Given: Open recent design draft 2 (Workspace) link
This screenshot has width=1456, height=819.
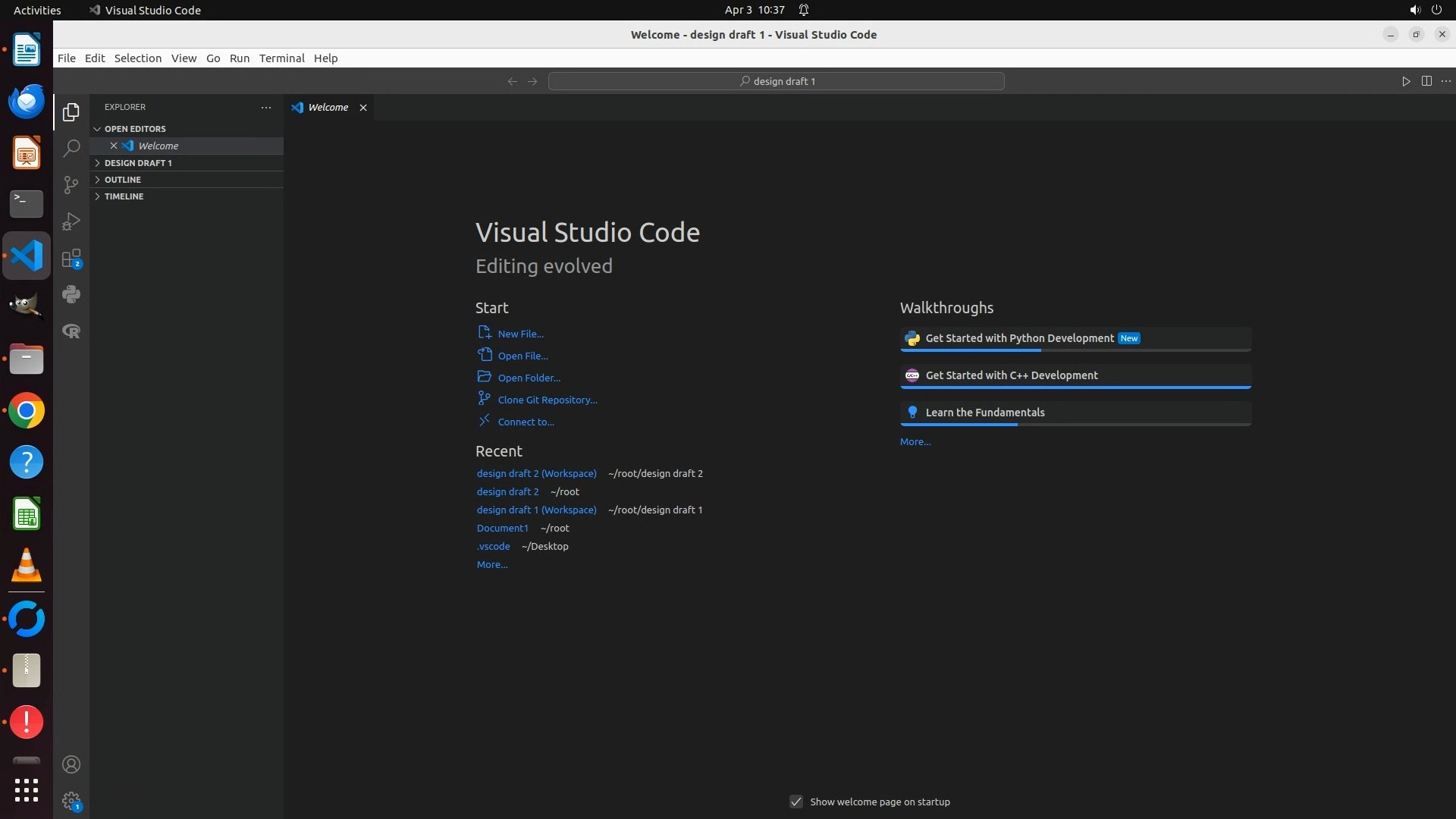Looking at the screenshot, I should pyautogui.click(x=536, y=473).
